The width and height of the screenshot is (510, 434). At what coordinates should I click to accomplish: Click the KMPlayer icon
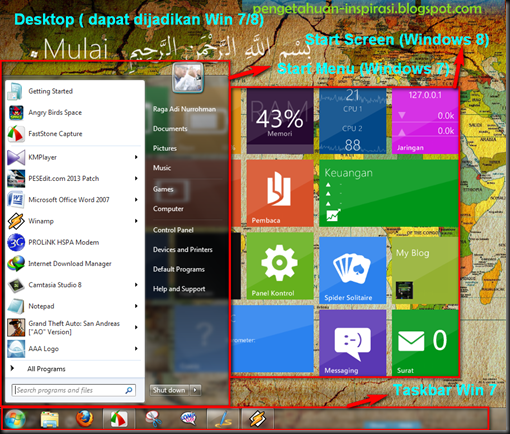[16, 157]
